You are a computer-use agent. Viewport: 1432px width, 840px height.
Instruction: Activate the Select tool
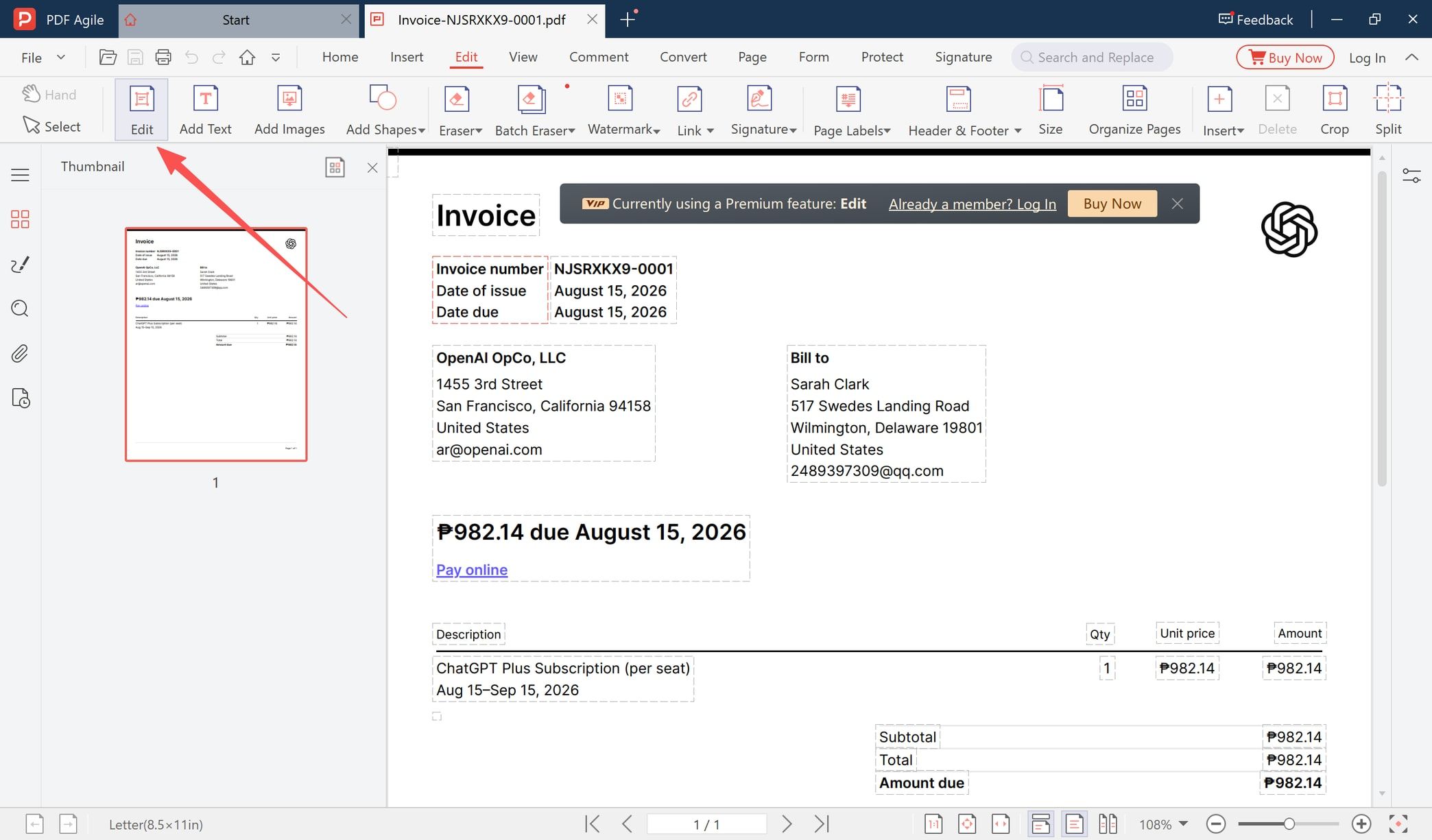[52, 126]
